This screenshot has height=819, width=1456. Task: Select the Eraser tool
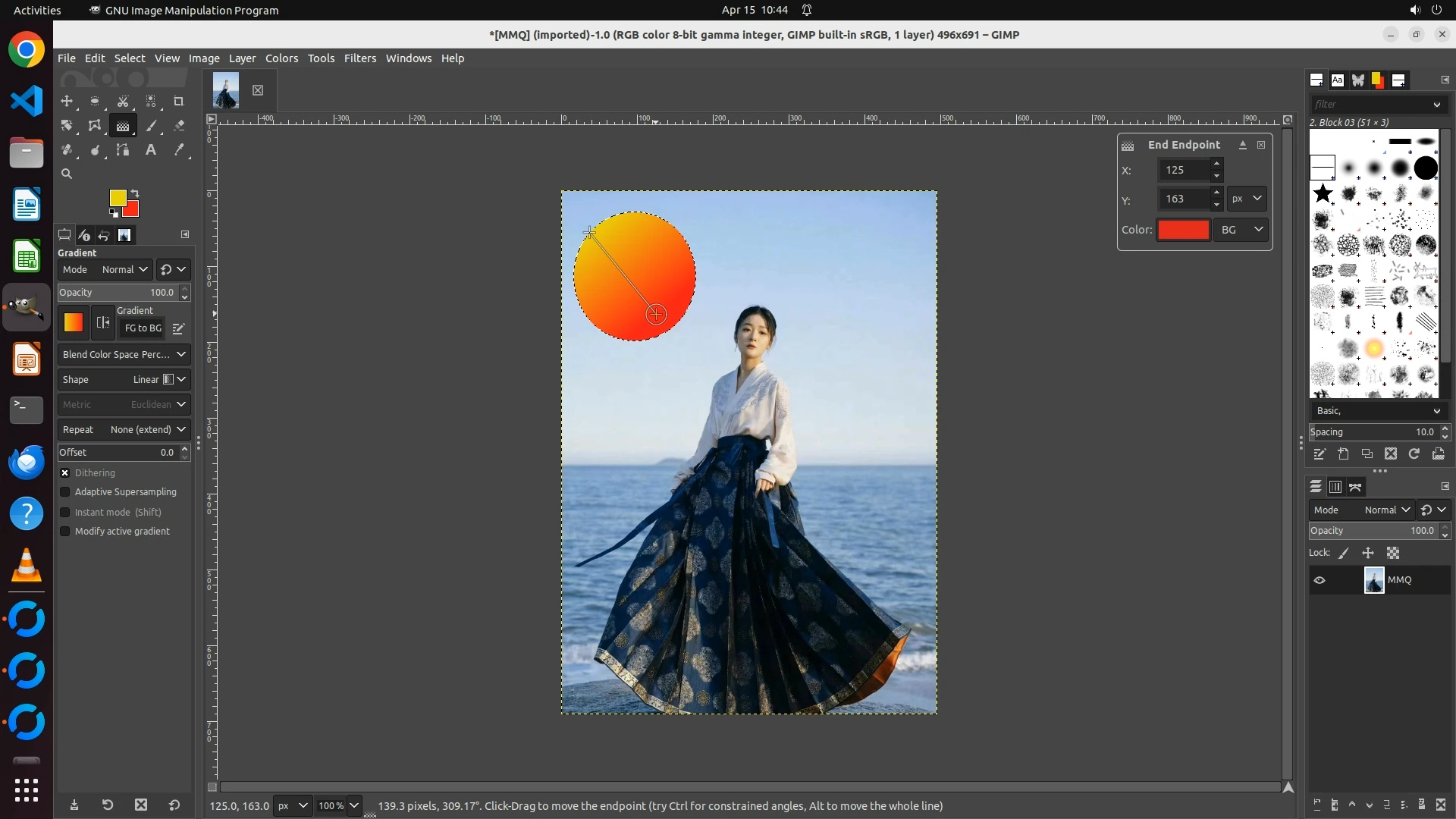(179, 126)
